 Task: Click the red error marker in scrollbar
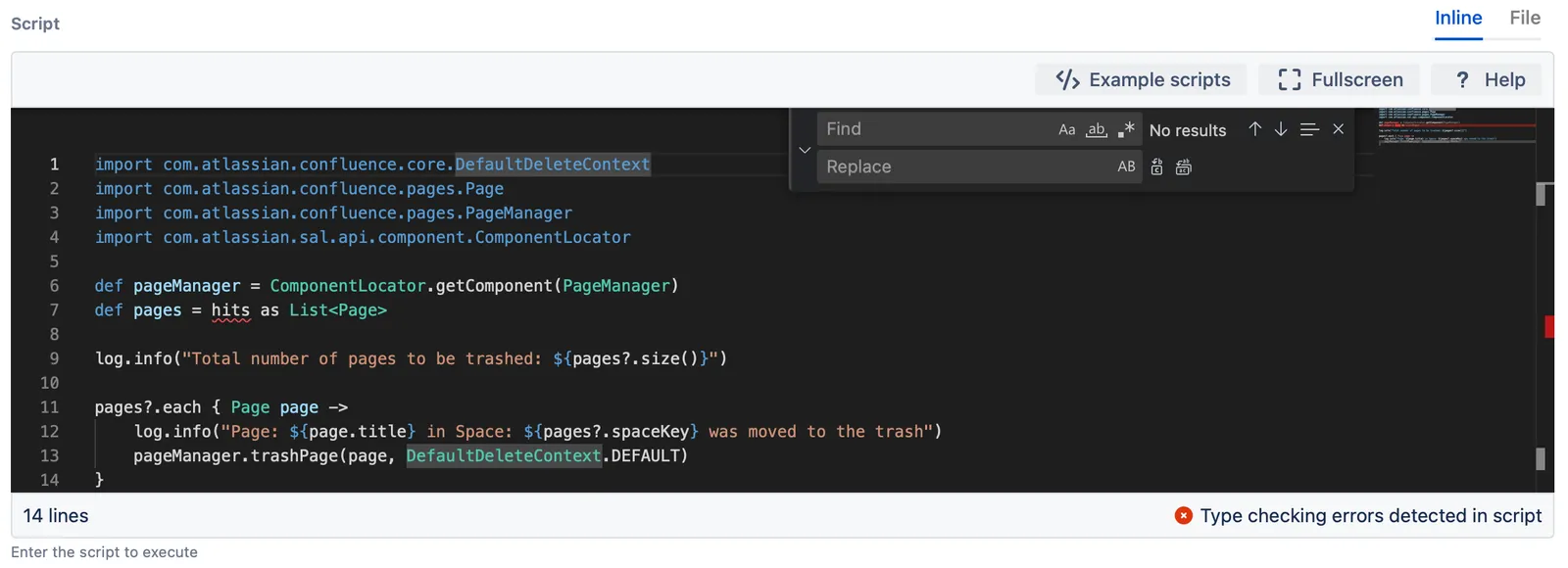(1549, 327)
